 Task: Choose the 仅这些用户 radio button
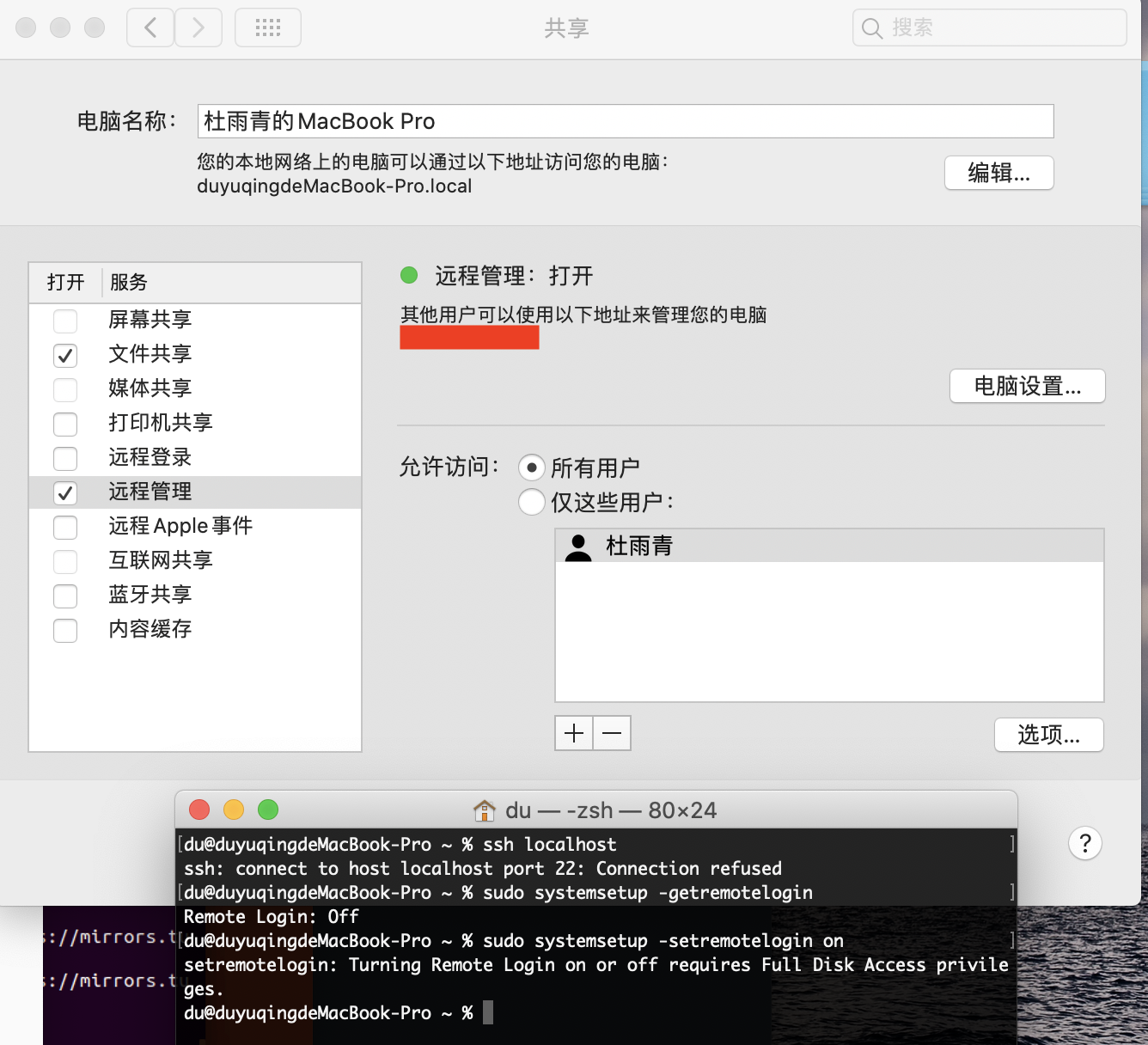[532, 502]
